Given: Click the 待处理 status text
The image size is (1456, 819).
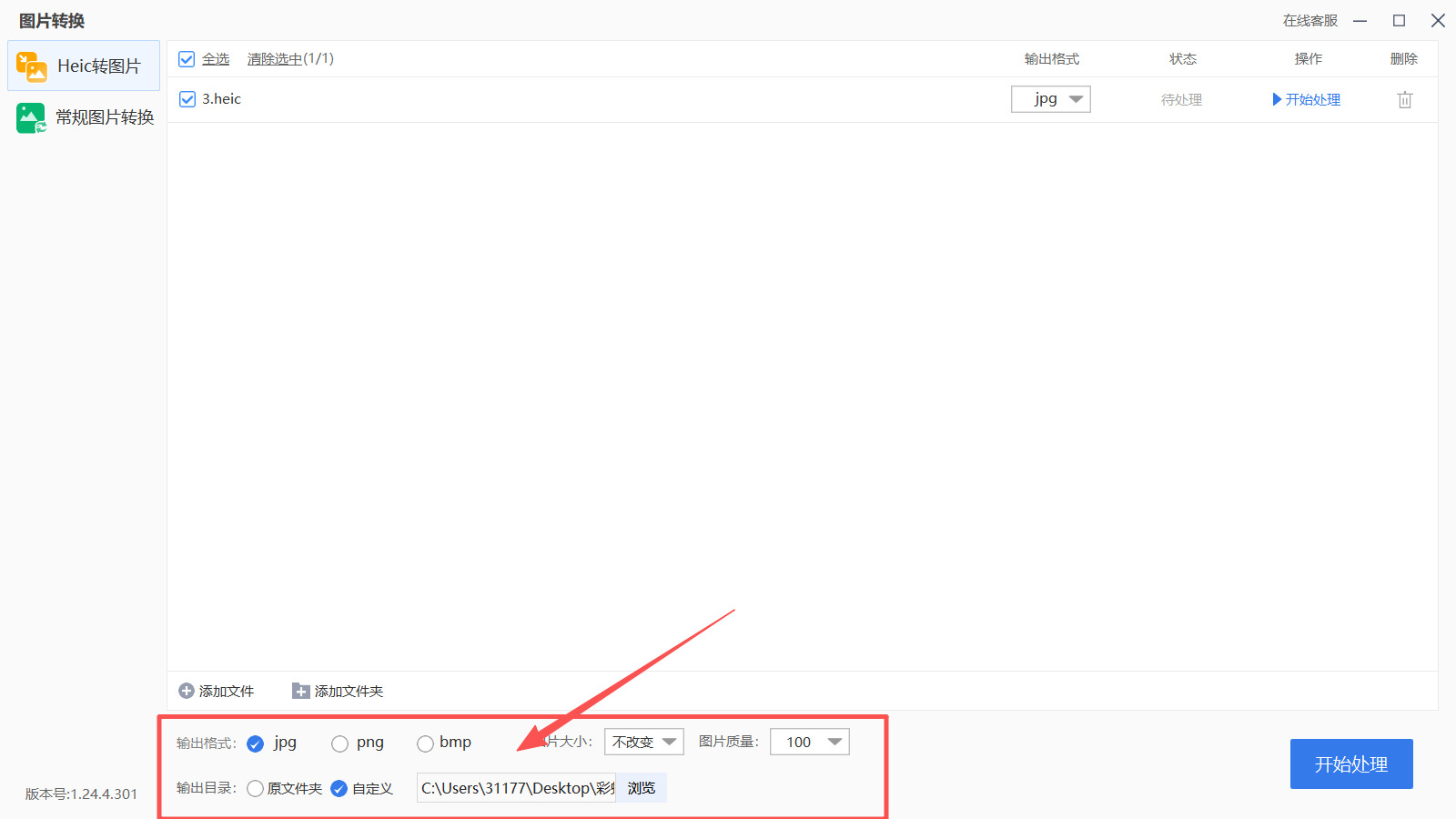Looking at the screenshot, I should (x=1182, y=100).
